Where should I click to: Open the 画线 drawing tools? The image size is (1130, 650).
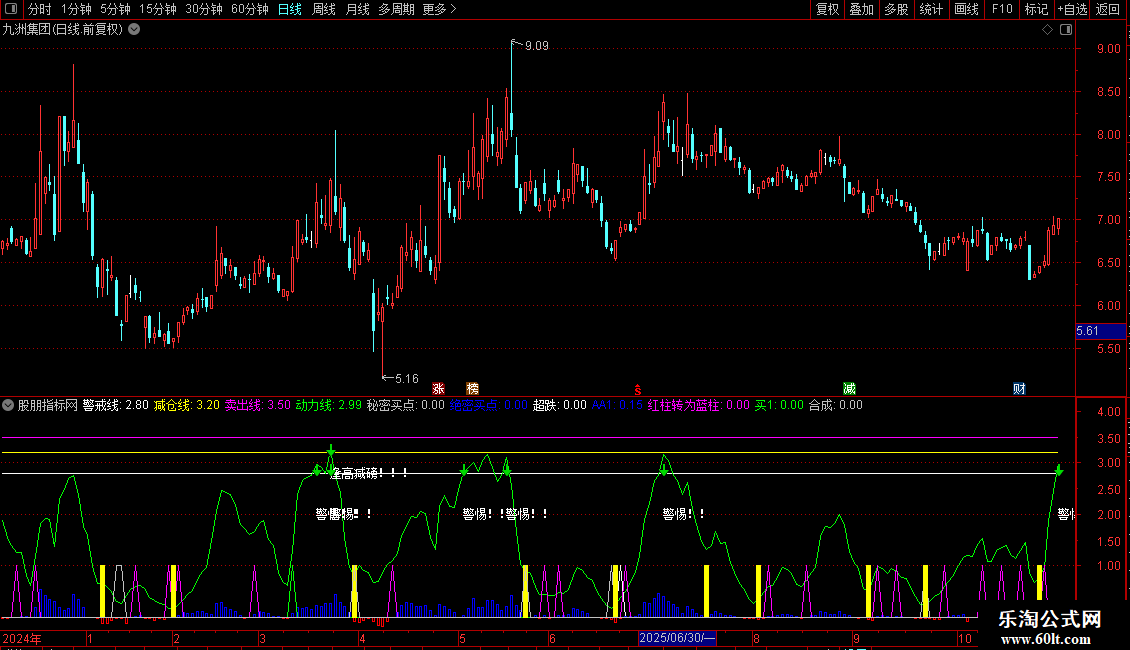pos(966,10)
